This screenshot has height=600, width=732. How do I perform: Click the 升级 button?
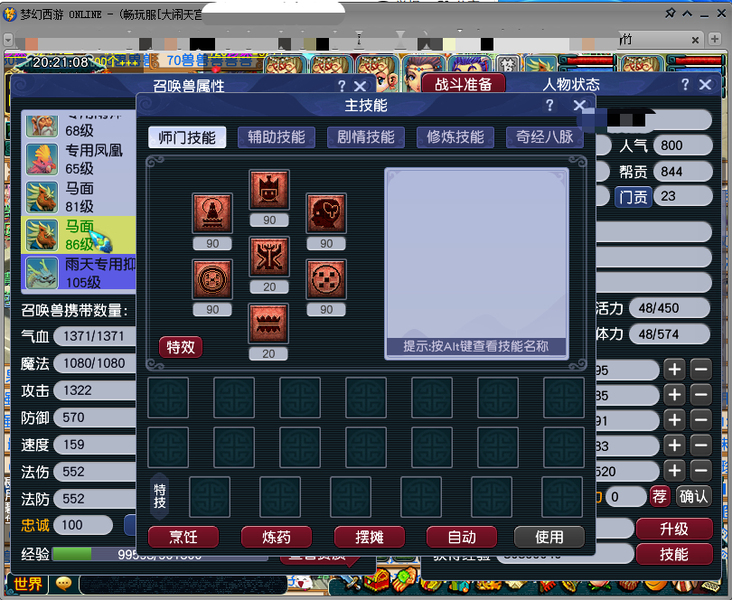click(x=674, y=529)
